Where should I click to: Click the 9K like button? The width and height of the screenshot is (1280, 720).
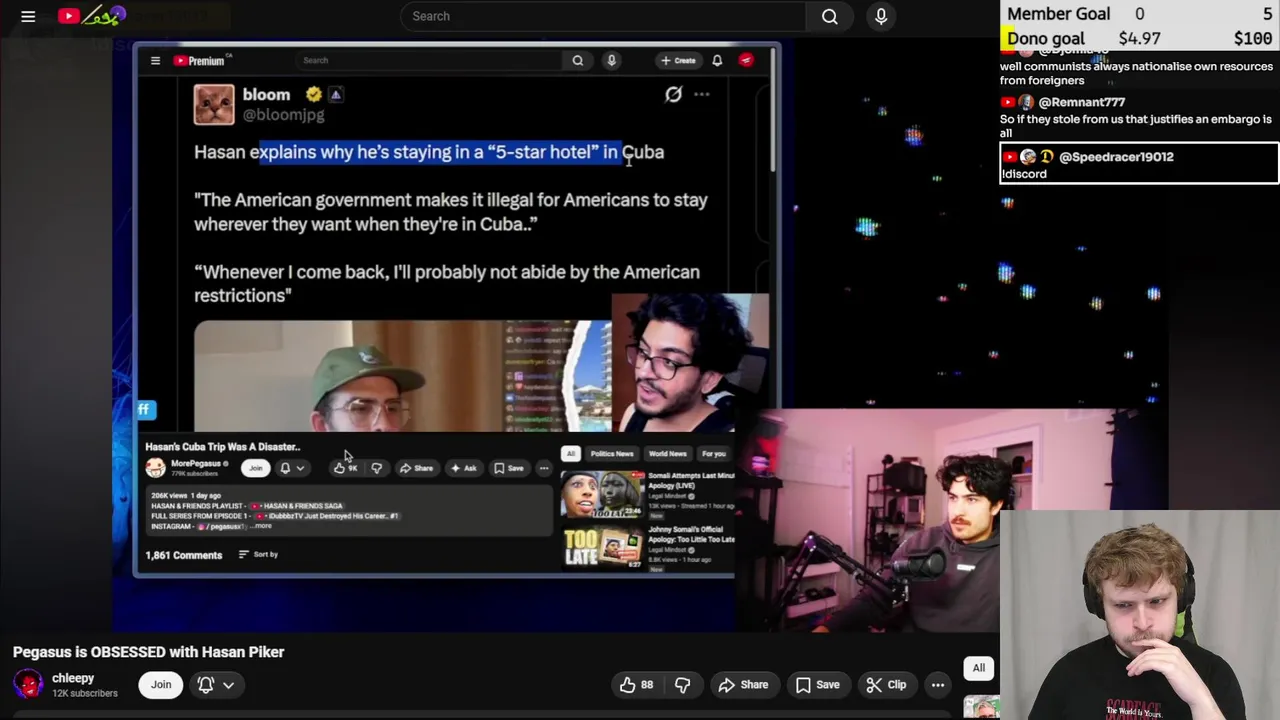pos(345,468)
